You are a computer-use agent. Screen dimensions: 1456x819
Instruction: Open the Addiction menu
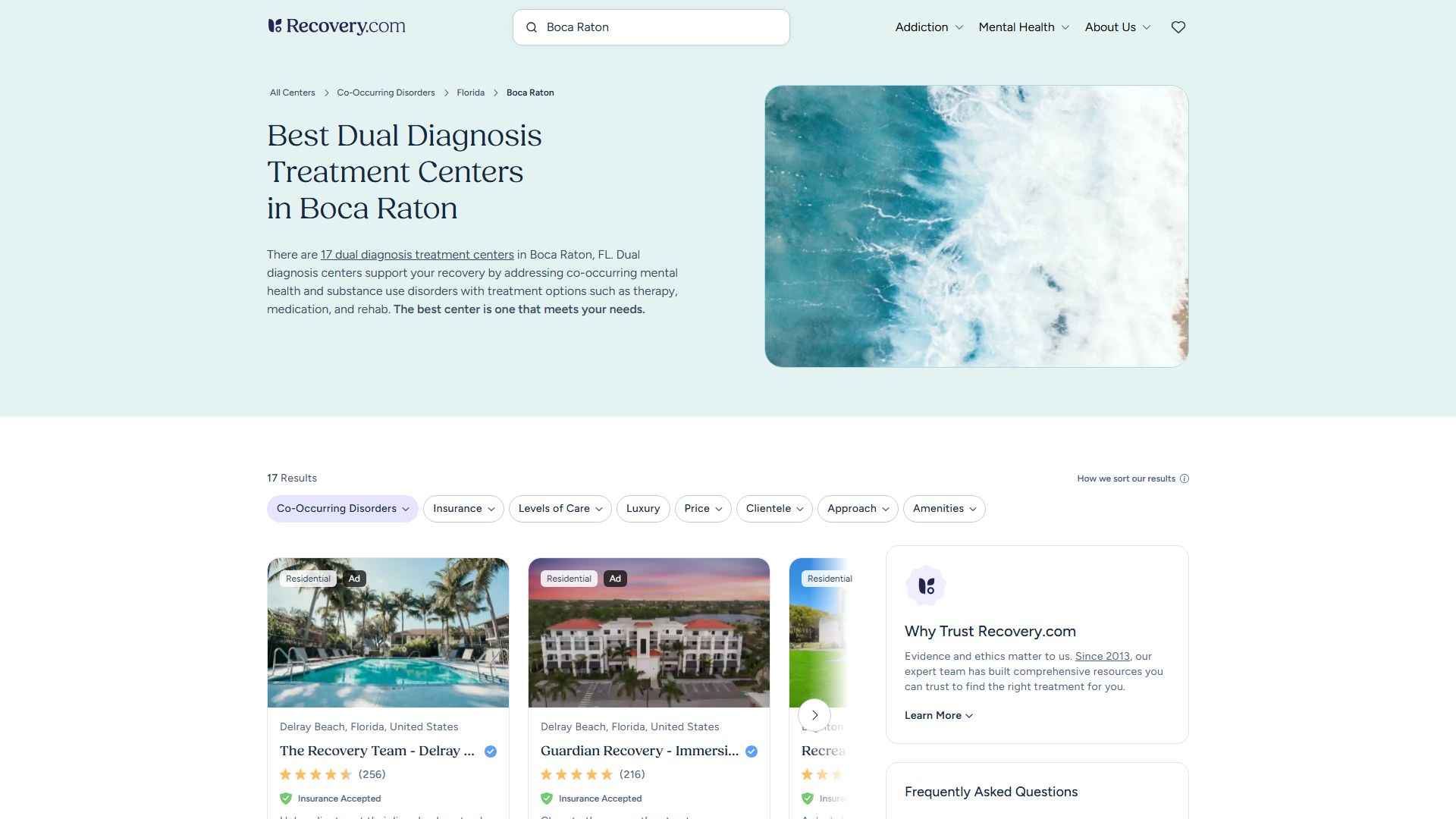pyautogui.click(x=929, y=27)
